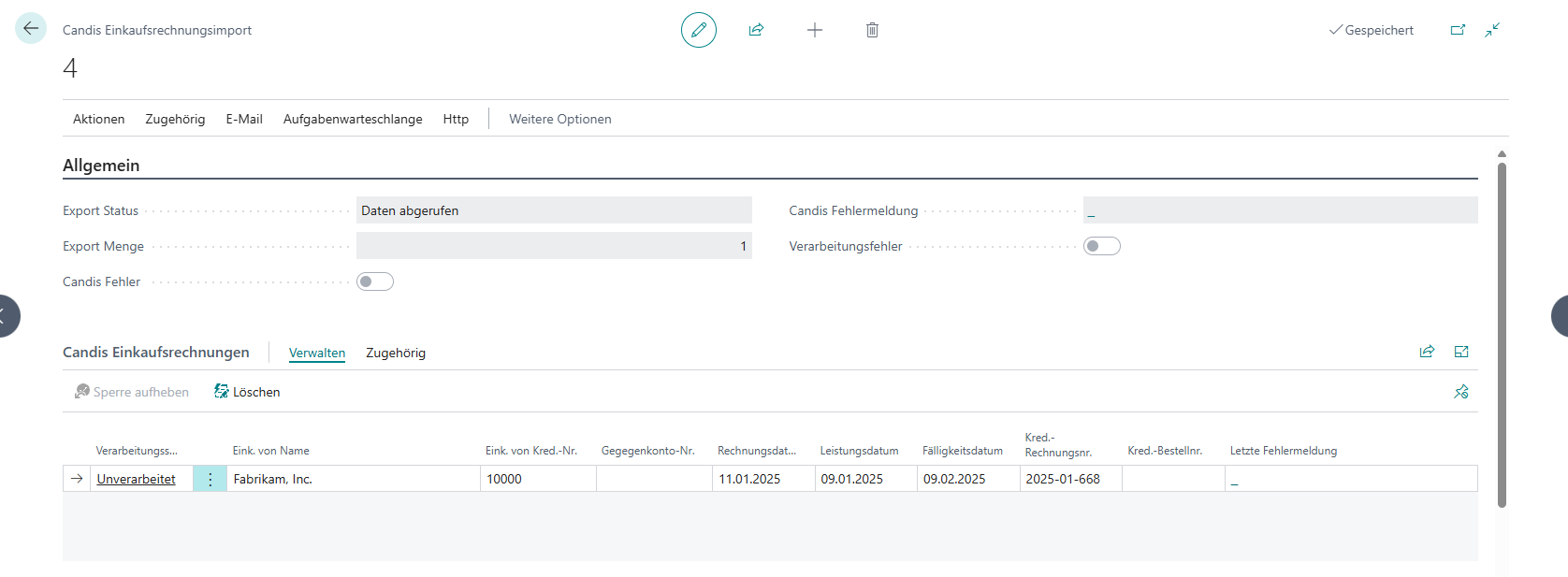Viewport: 1568px width, 577px height.
Task: Collapse page using the diagonal arrows icon
Action: [1492, 30]
